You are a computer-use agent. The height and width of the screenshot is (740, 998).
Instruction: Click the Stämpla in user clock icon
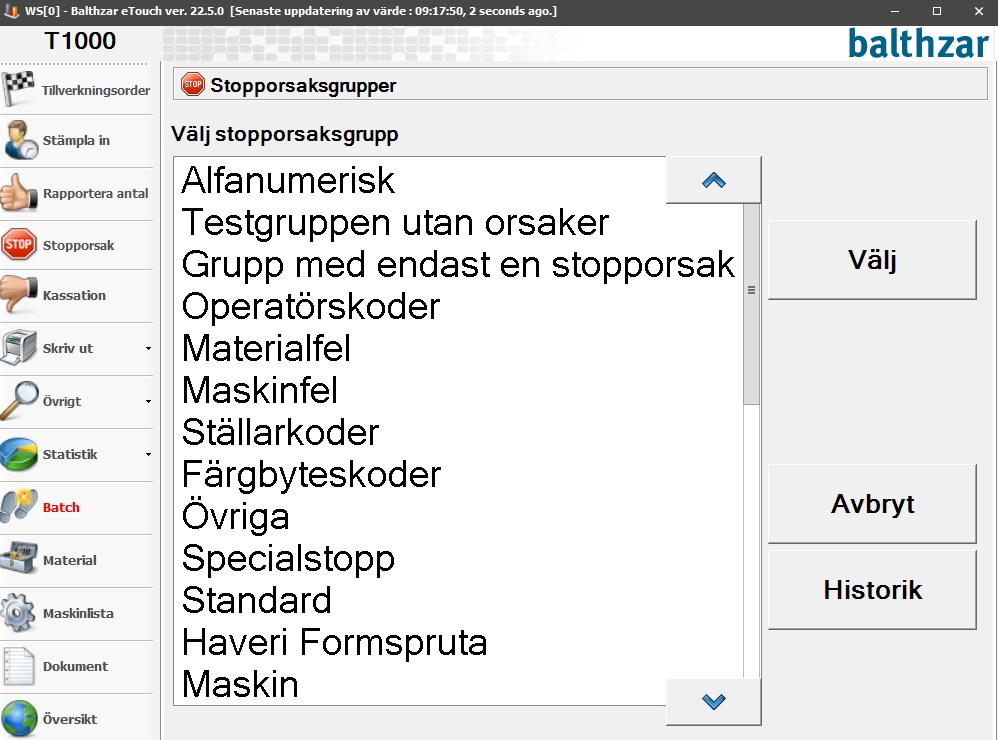[x=20, y=140]
